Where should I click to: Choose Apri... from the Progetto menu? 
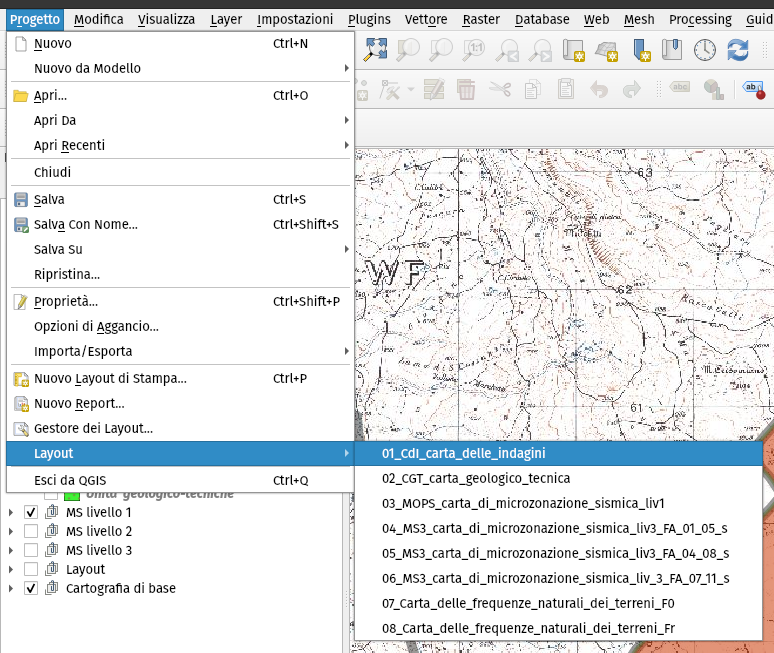click(180, 95)
